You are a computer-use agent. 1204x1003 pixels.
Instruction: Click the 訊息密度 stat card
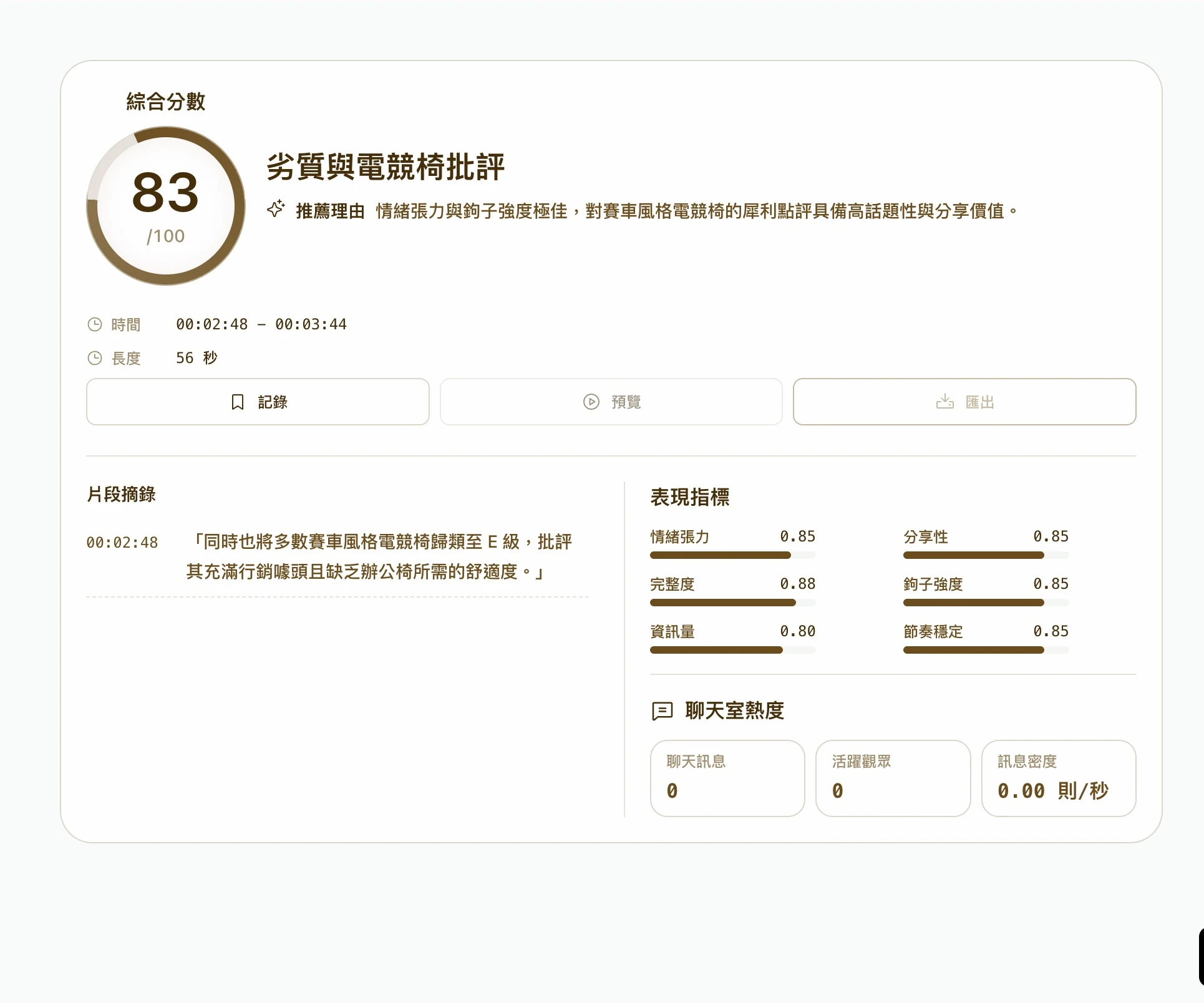click(x=1059, y=778)
